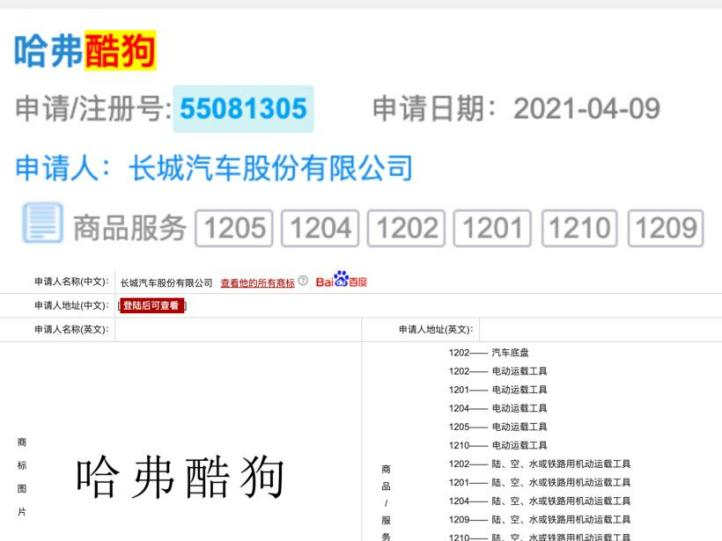This screenshot has height=541, width=722.
Task: Click the 1201—— 电动运载工具 row
Action: (498, 390)
